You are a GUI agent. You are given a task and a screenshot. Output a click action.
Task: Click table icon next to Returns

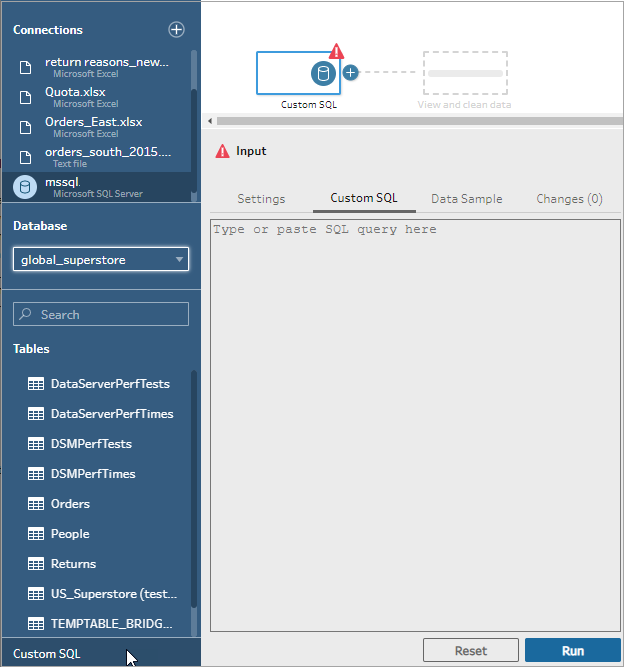[36, 564]
